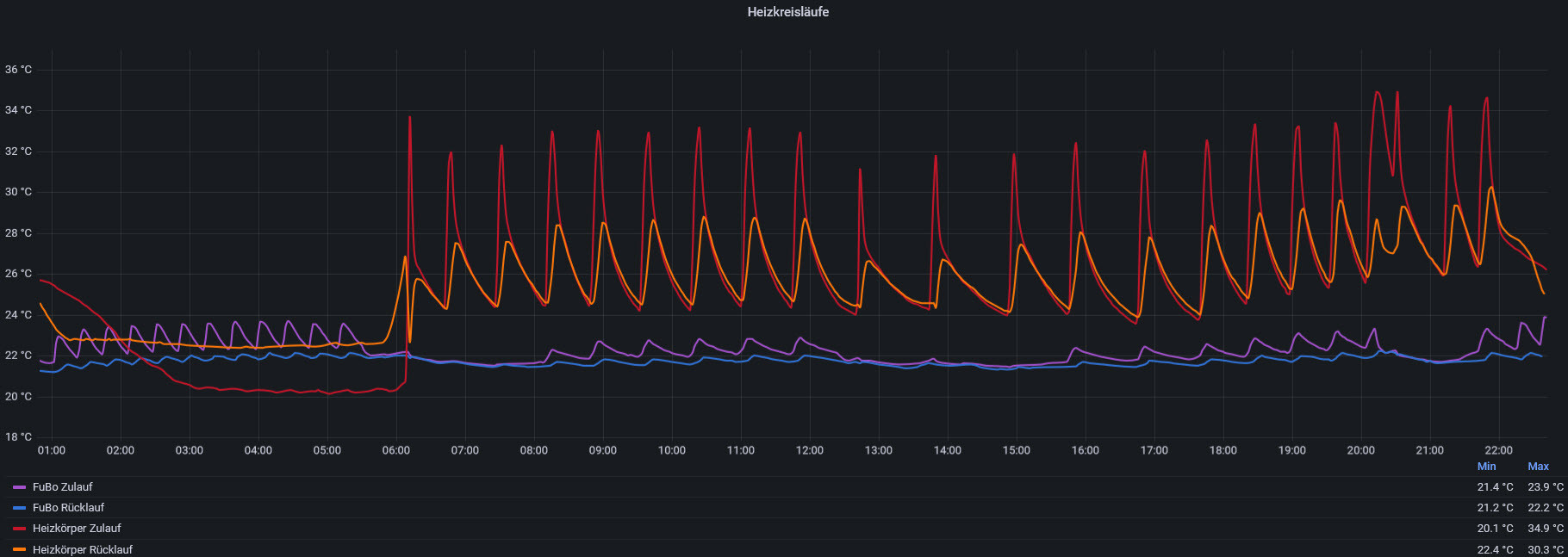Click the 09:00 time axis label
Screen dimensions: 1568x557
[x=603, y=450]
